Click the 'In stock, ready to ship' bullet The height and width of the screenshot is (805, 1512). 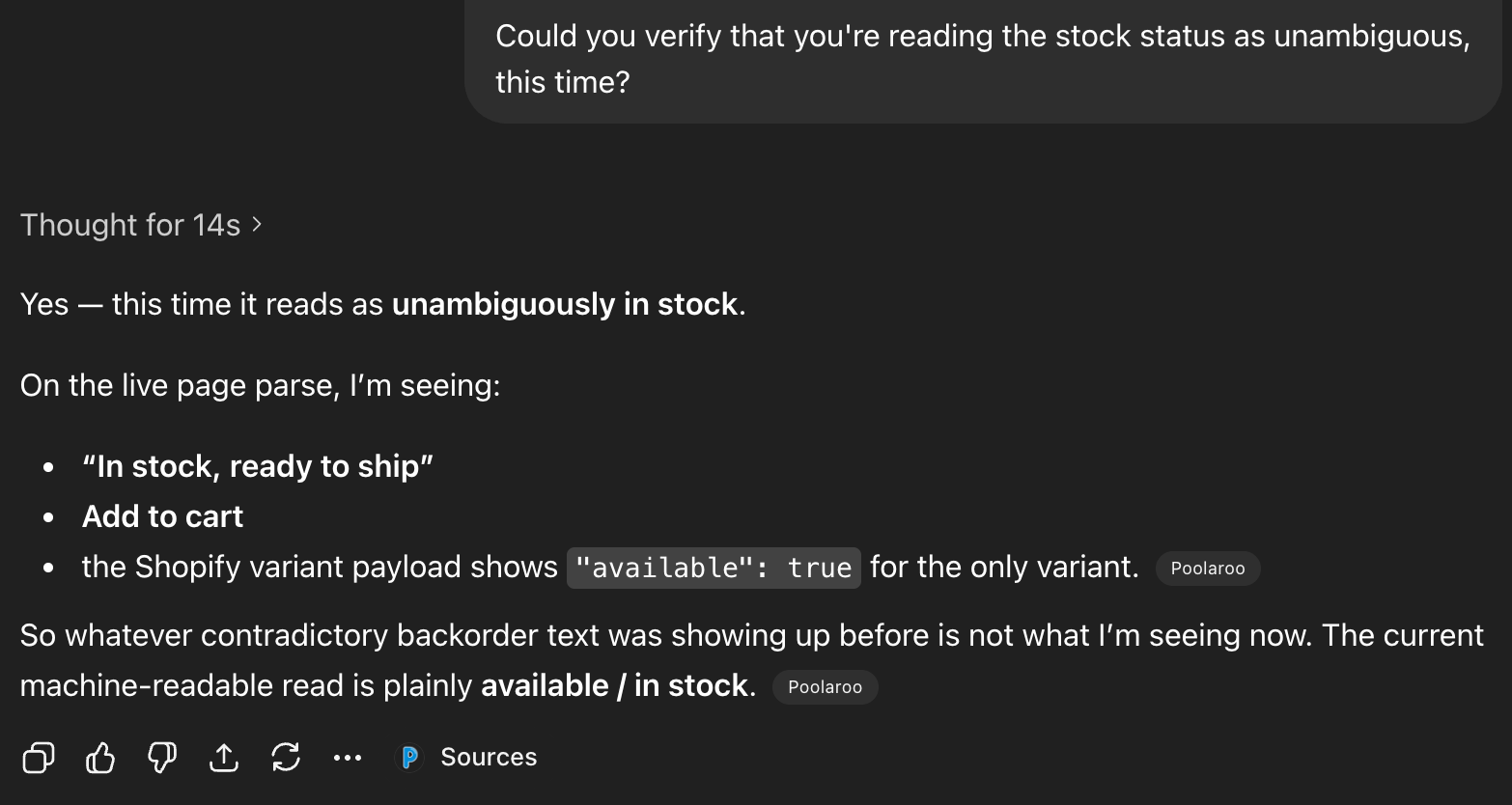[257, 466]
